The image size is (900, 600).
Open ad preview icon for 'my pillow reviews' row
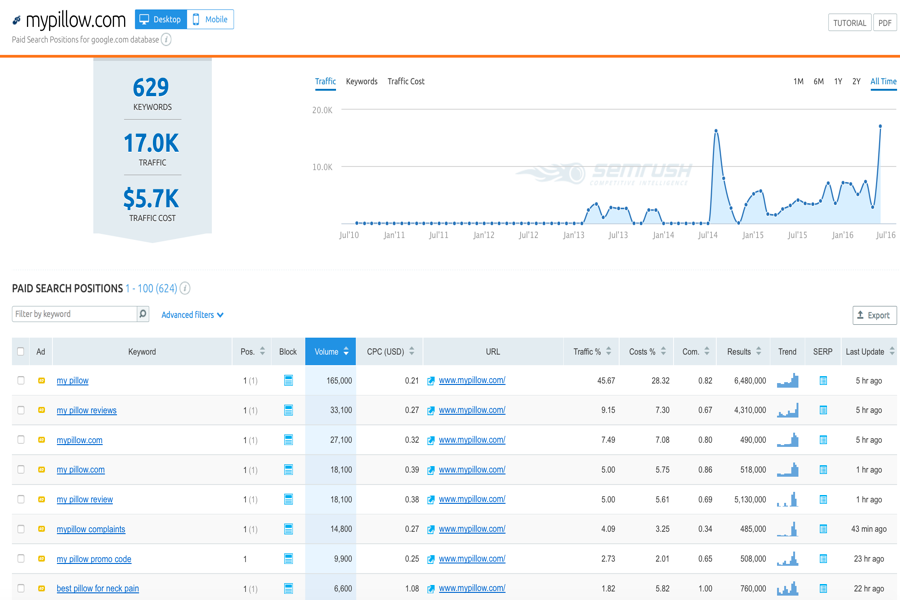[x=41, y=411]
